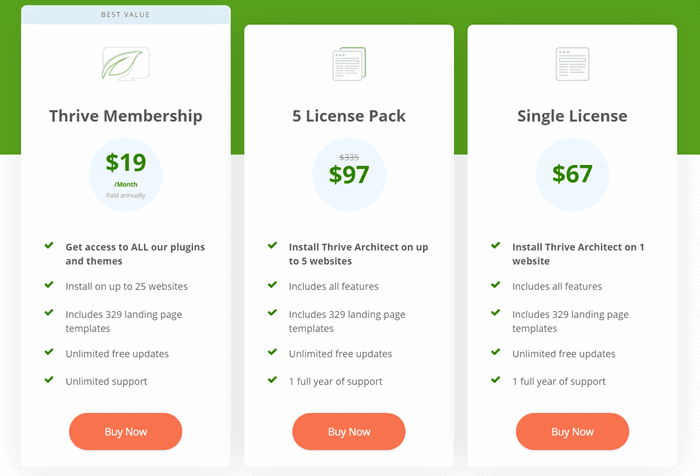Click the Single License page icon

tap(572, 64)
